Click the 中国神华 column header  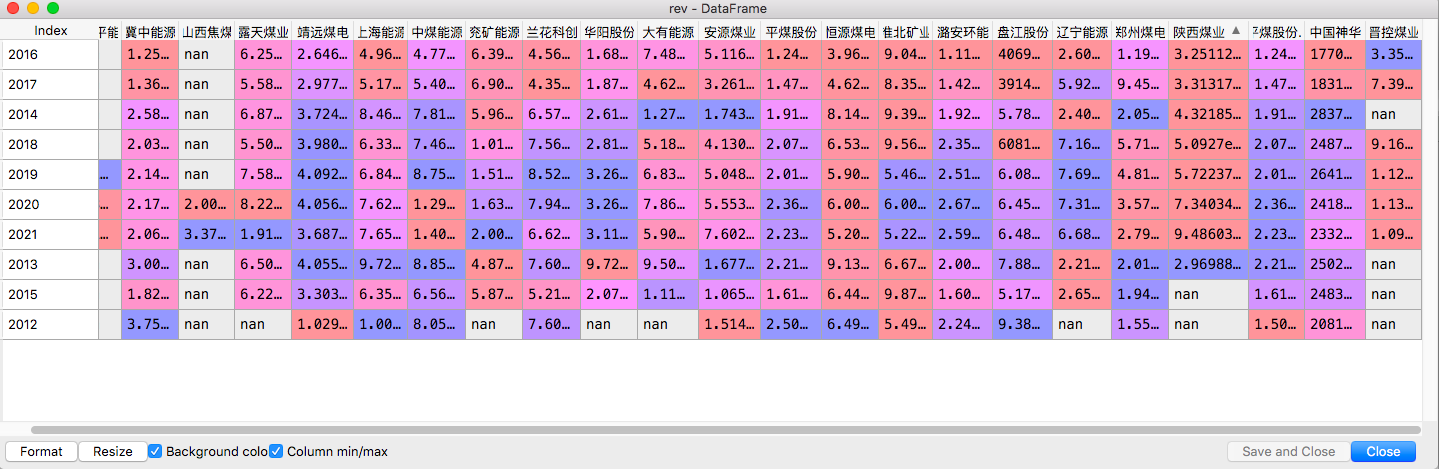[1335, 31]
